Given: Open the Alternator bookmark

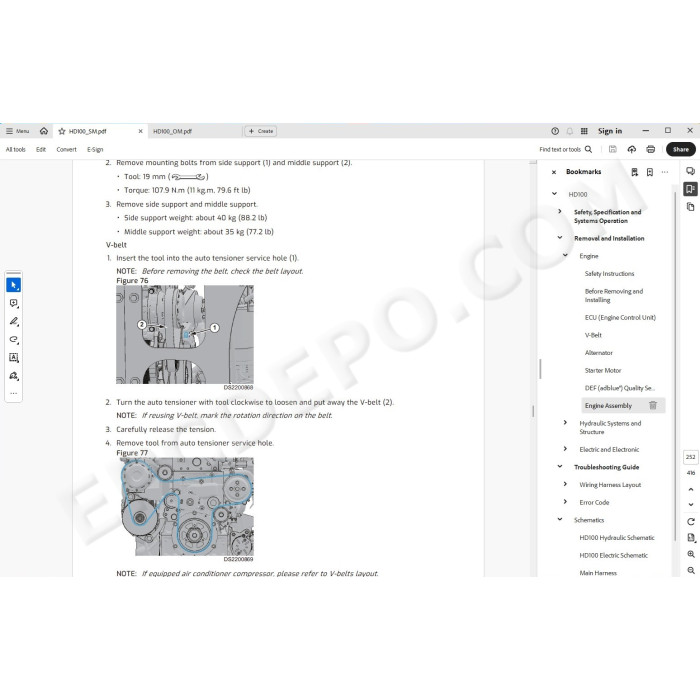Looking at the screenshot, I should [599, 353].
